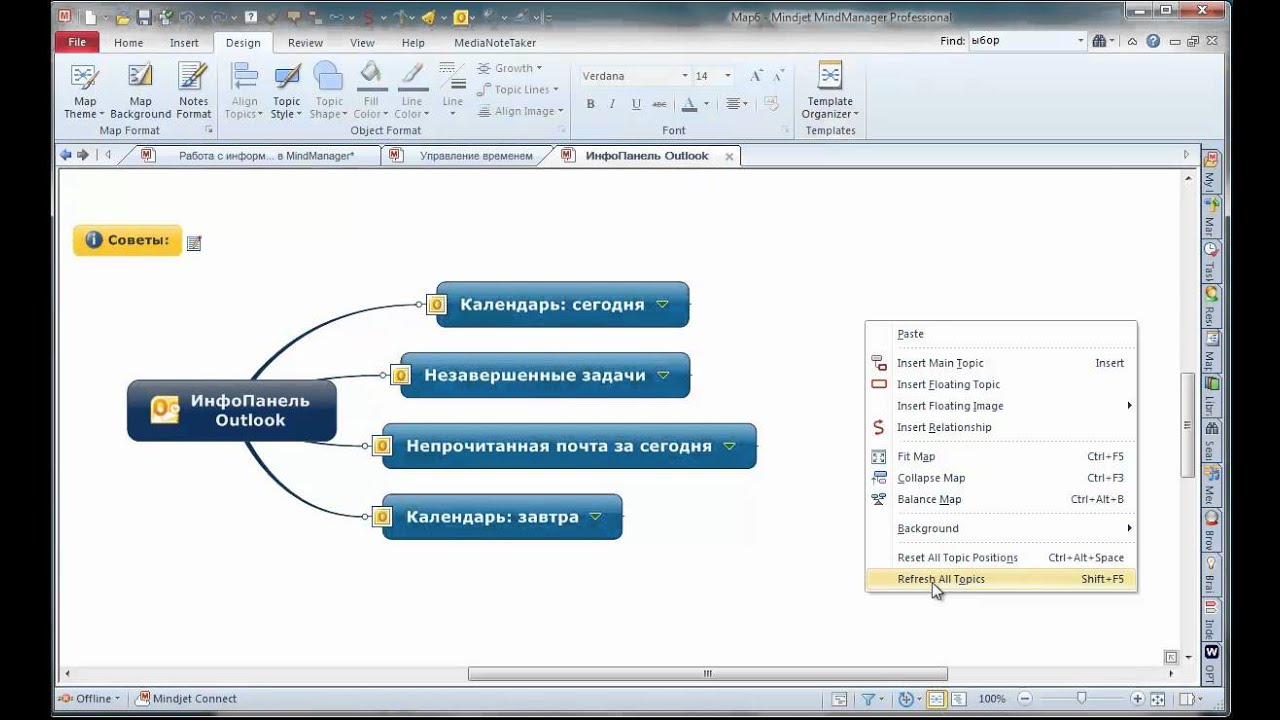
Task: Click the zoom out minus button
Action: point(1025,699)
